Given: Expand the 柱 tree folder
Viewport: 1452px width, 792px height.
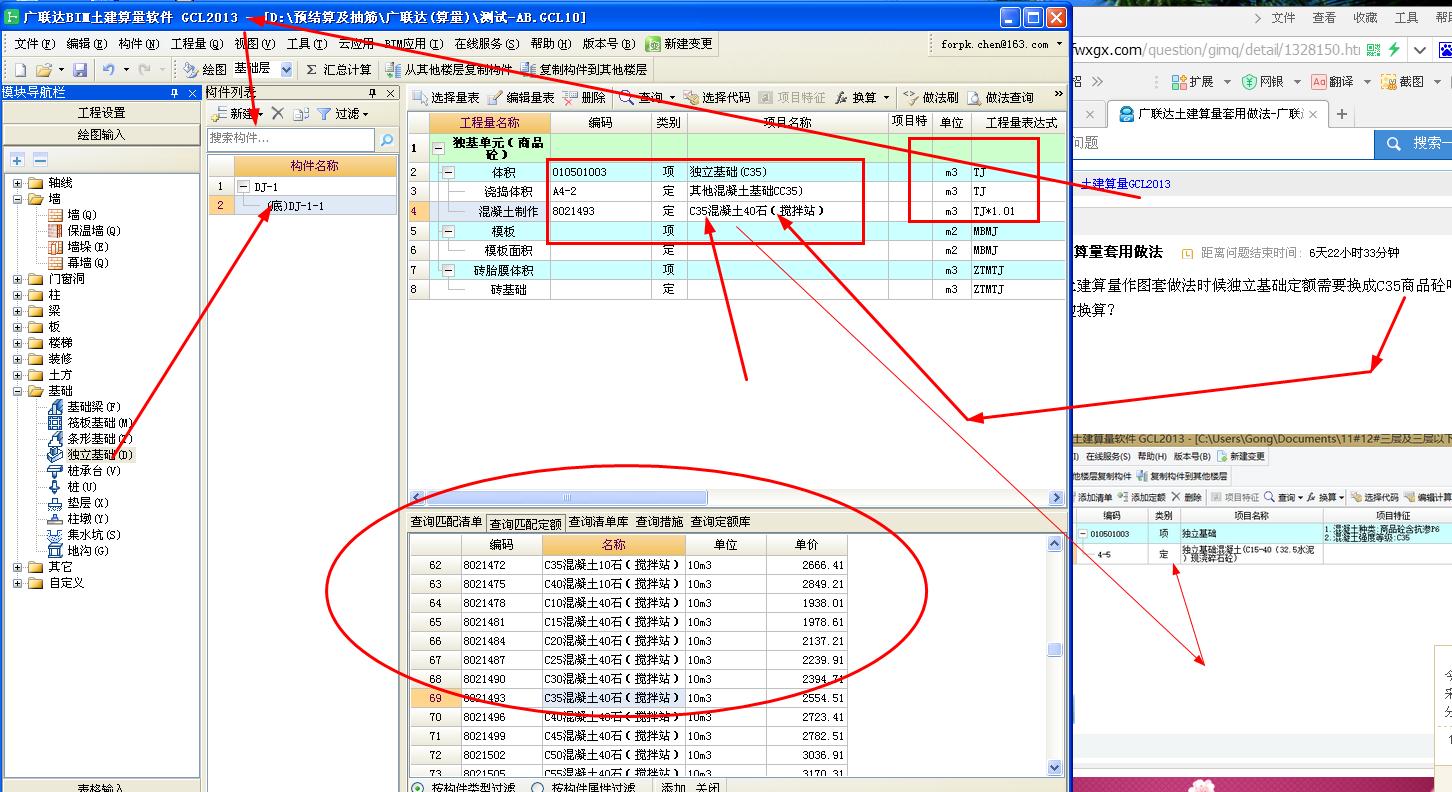Looking at the screenshot, I should point(17,295).
